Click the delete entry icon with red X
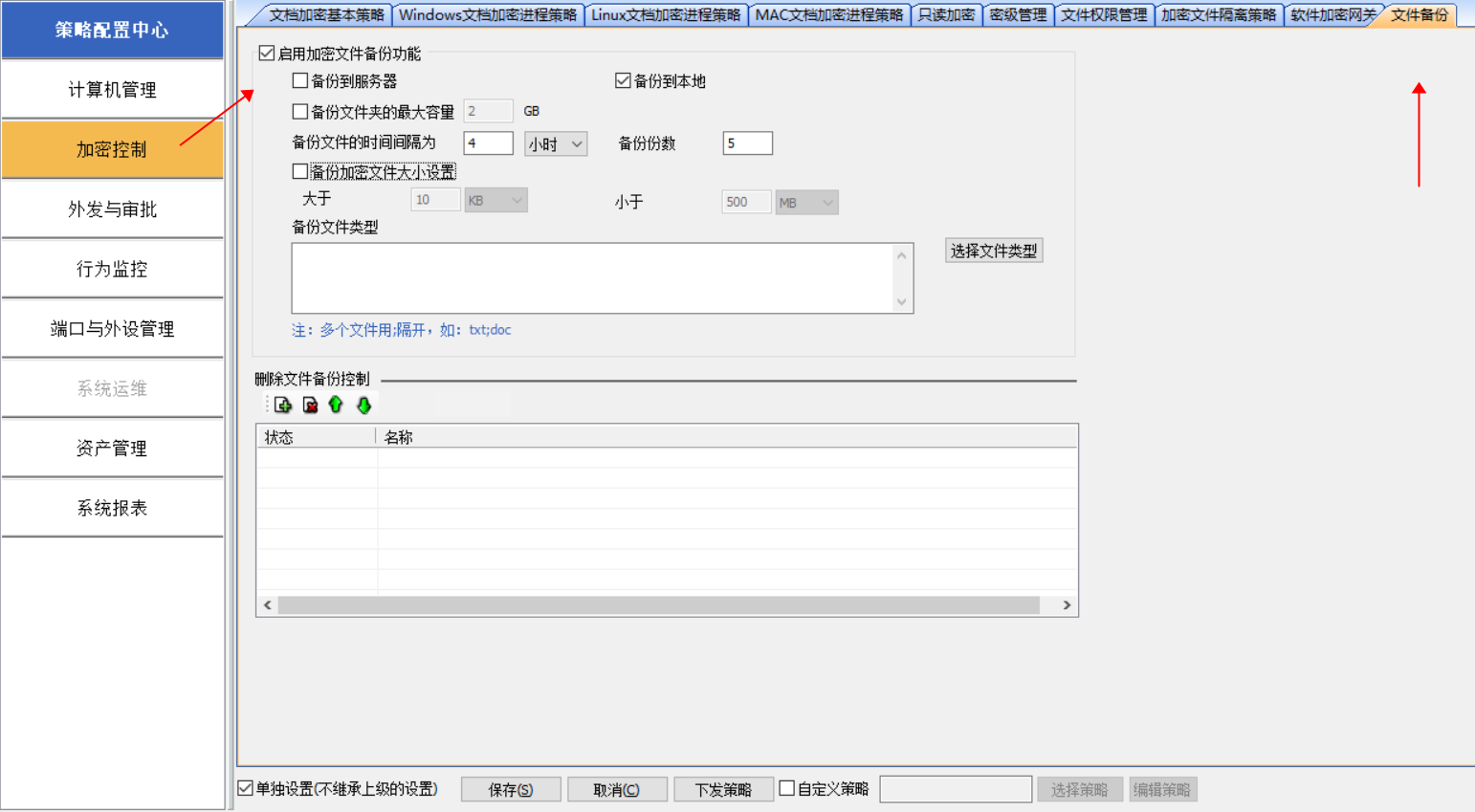The width and height of the screenshot is (1475, 812). (x=310, y=406)
